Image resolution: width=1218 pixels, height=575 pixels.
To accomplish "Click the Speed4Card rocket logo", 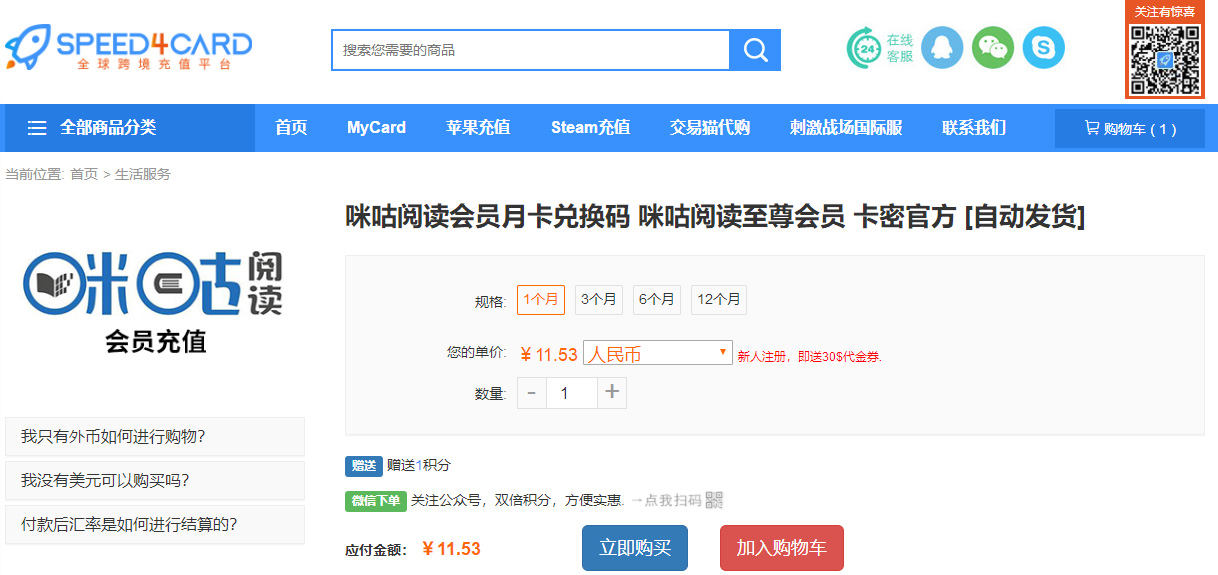I will pos(128,48).
